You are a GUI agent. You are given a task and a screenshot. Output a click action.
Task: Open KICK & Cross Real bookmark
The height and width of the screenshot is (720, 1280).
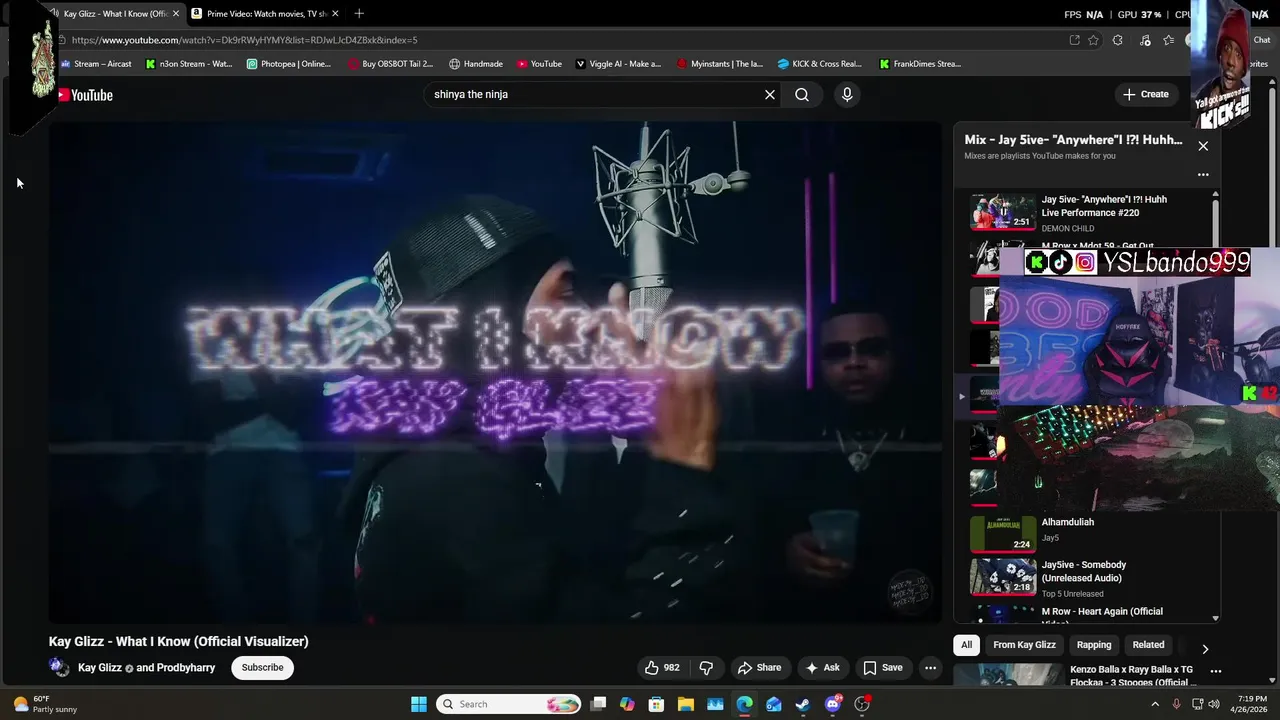[x=820, y=64]
